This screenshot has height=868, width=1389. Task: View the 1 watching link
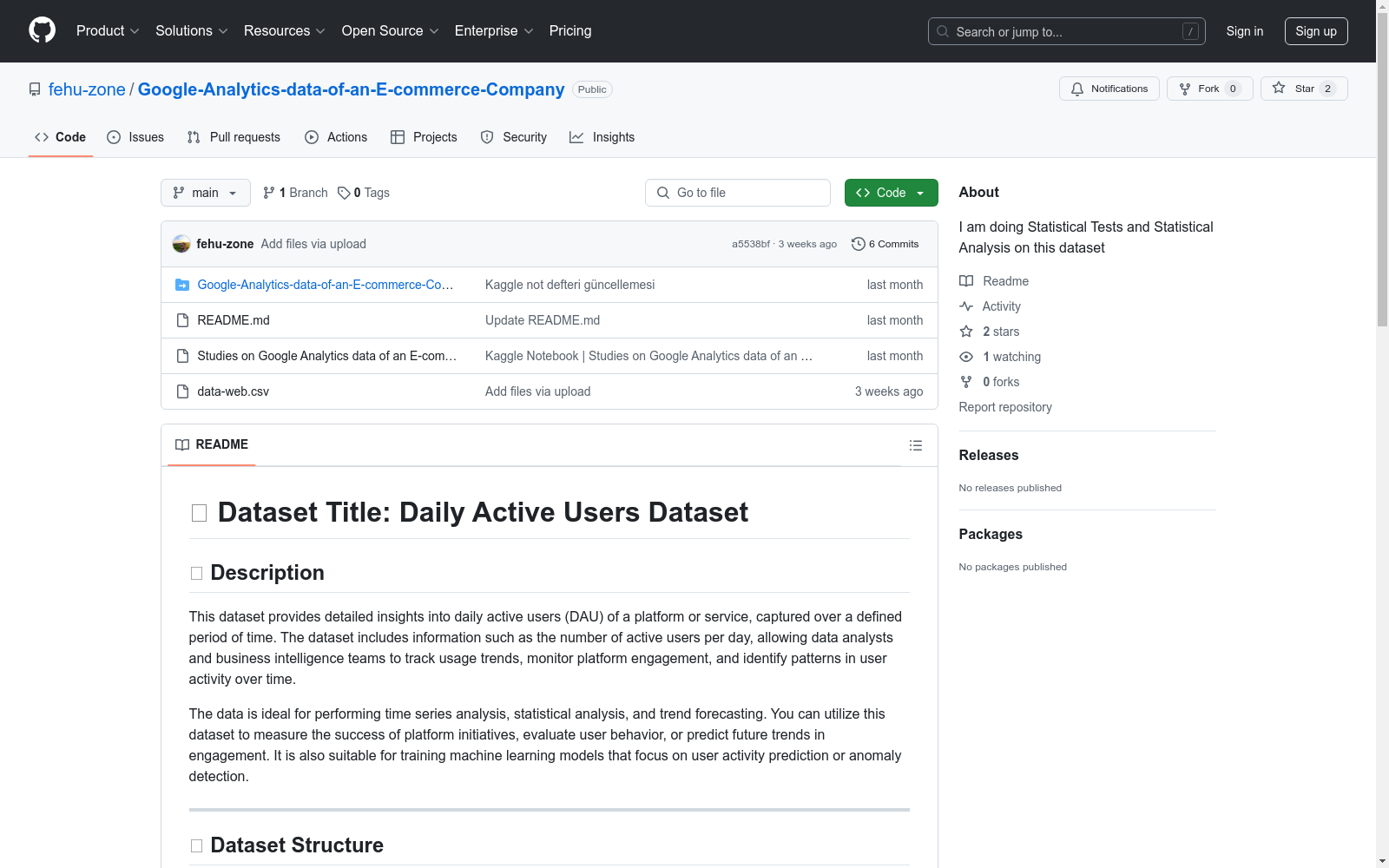click(1000, 357)
